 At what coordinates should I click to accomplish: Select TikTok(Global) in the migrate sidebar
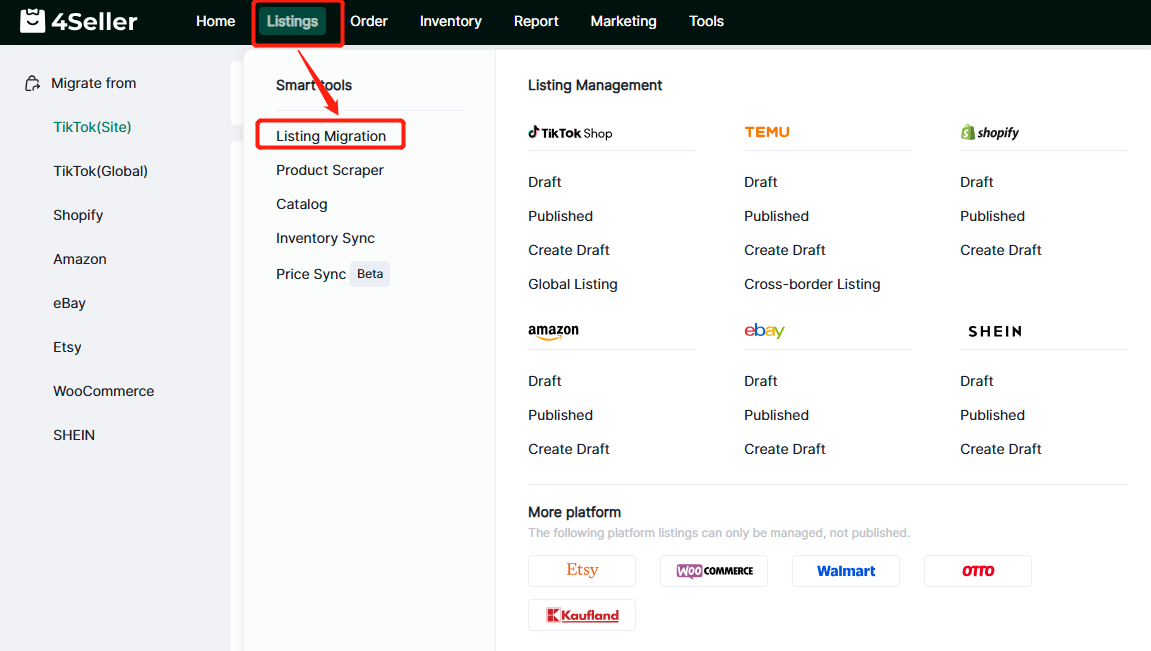click(x=100, y=171)
